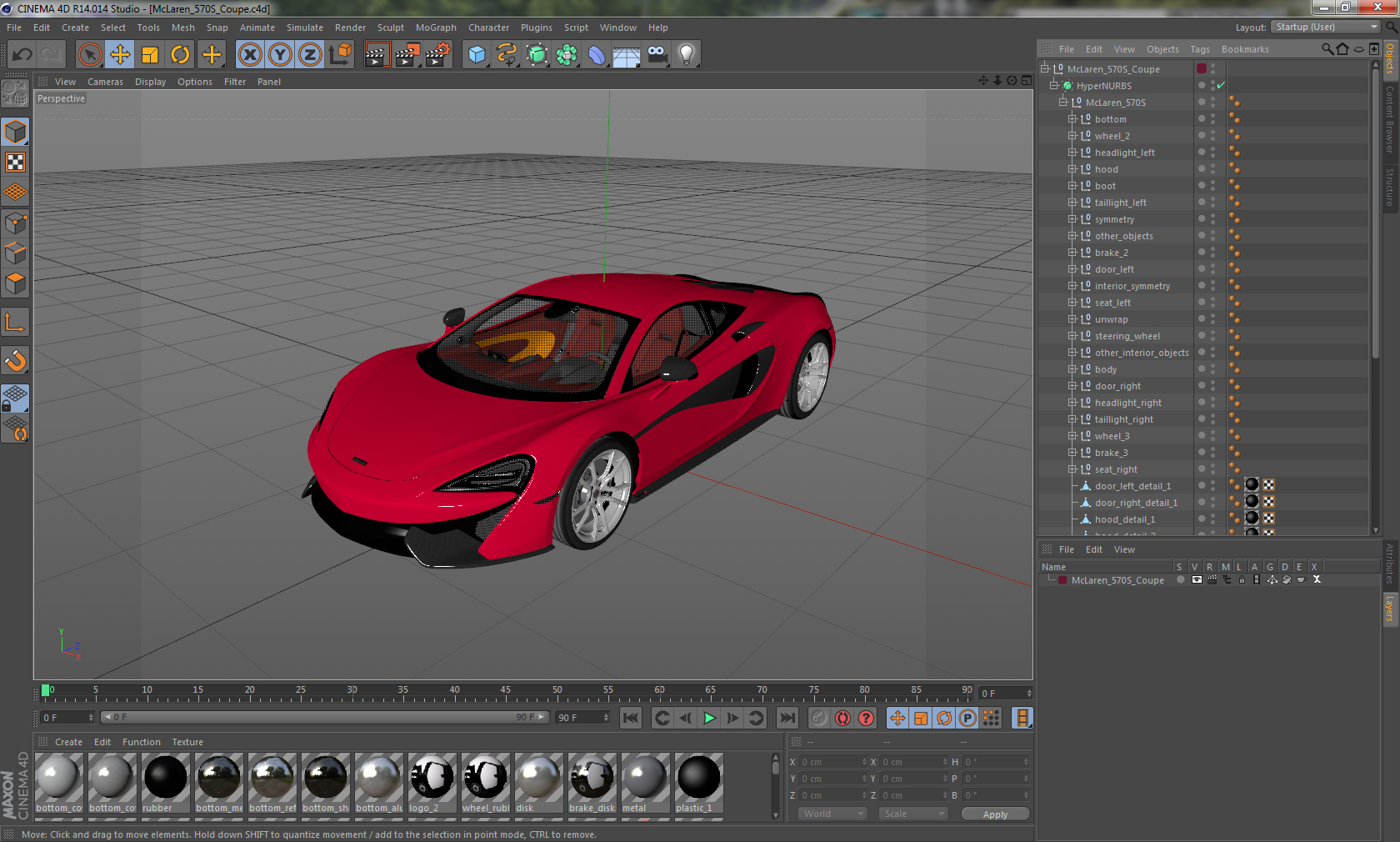The width and height of the screenshot is (1400, 842).
Task: Open the Sculpt menu
Action: [x=390, y=28]
